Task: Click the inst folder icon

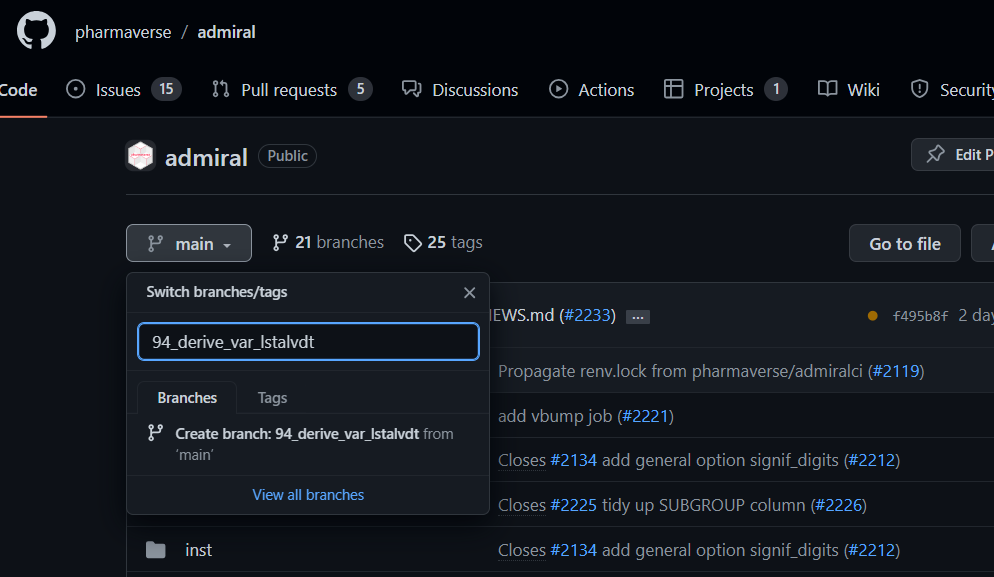Action: [155, 550]
